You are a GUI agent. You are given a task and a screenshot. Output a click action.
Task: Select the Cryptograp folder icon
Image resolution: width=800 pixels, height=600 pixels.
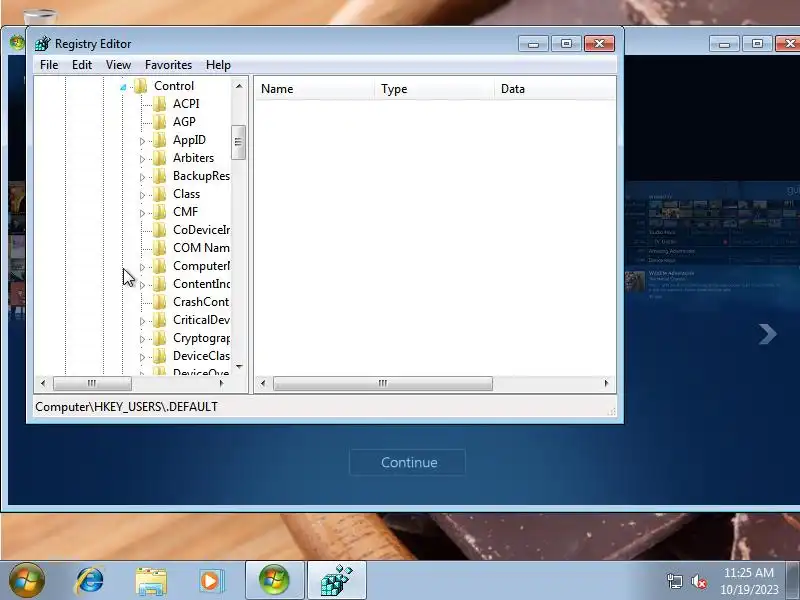pyautogui.click(x=160, y=338)
